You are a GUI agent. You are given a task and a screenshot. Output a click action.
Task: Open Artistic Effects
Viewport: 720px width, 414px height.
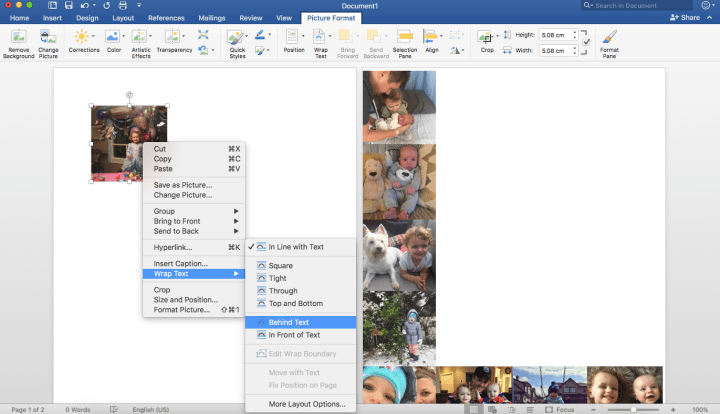[141, 44]
